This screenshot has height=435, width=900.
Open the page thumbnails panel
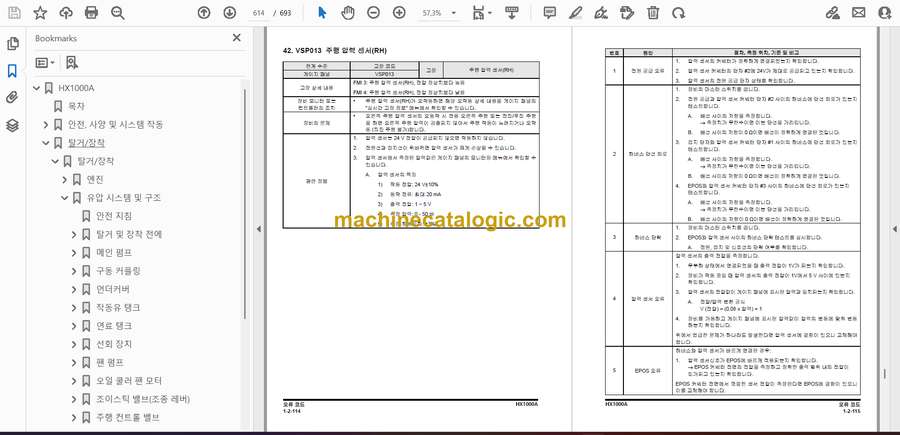[12, 44]
